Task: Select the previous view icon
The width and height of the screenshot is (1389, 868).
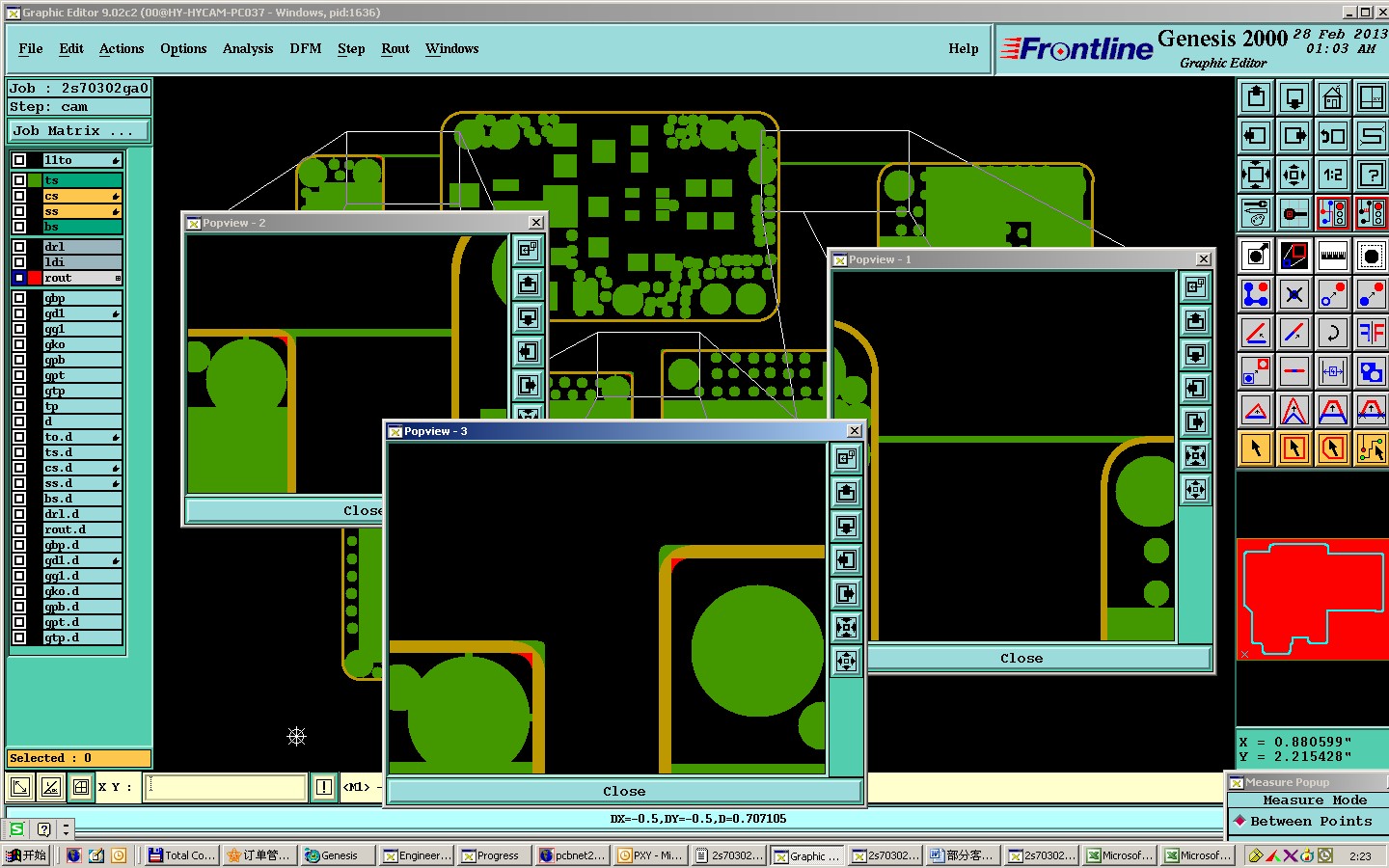Action: 1333,136
